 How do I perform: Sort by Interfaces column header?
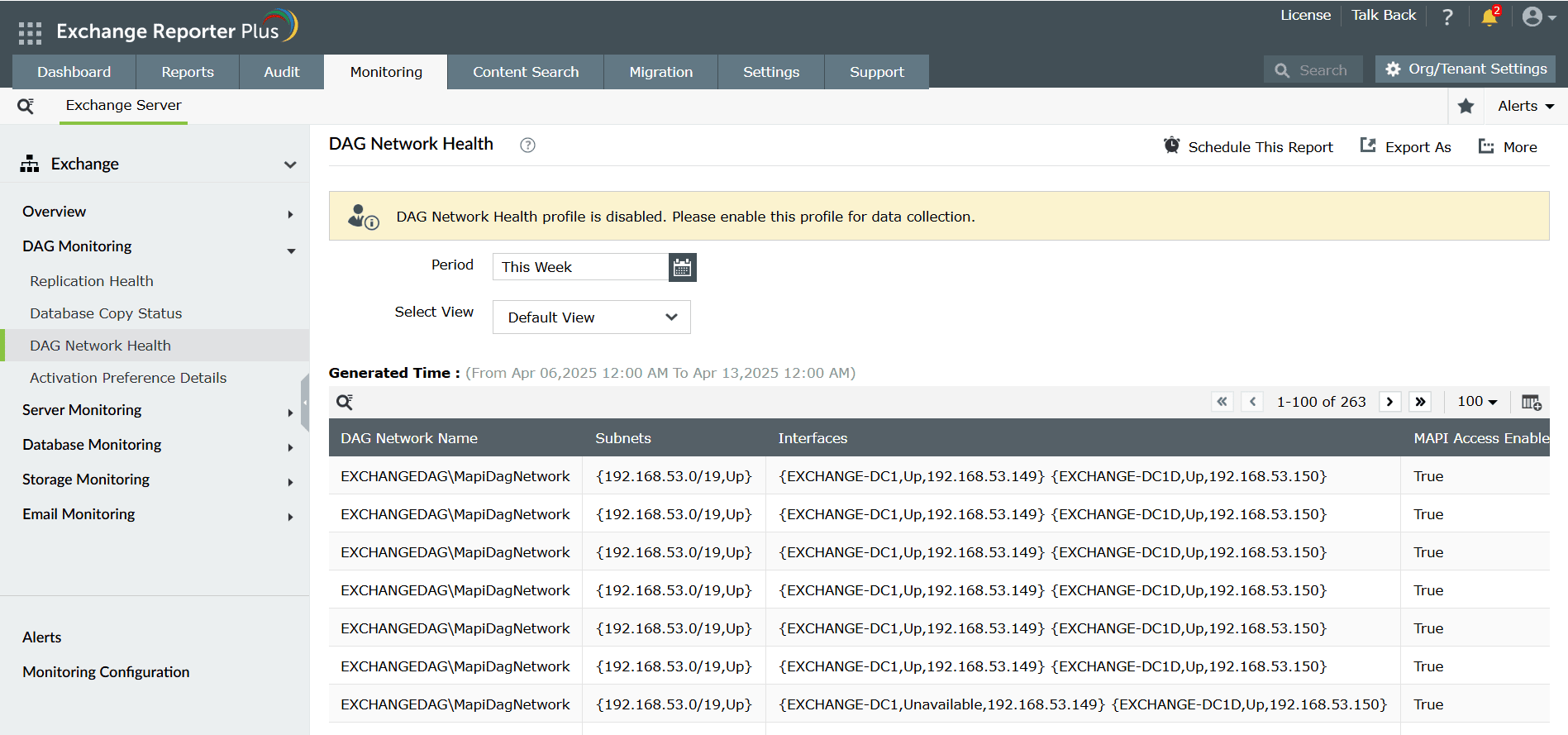pos(813,438)
